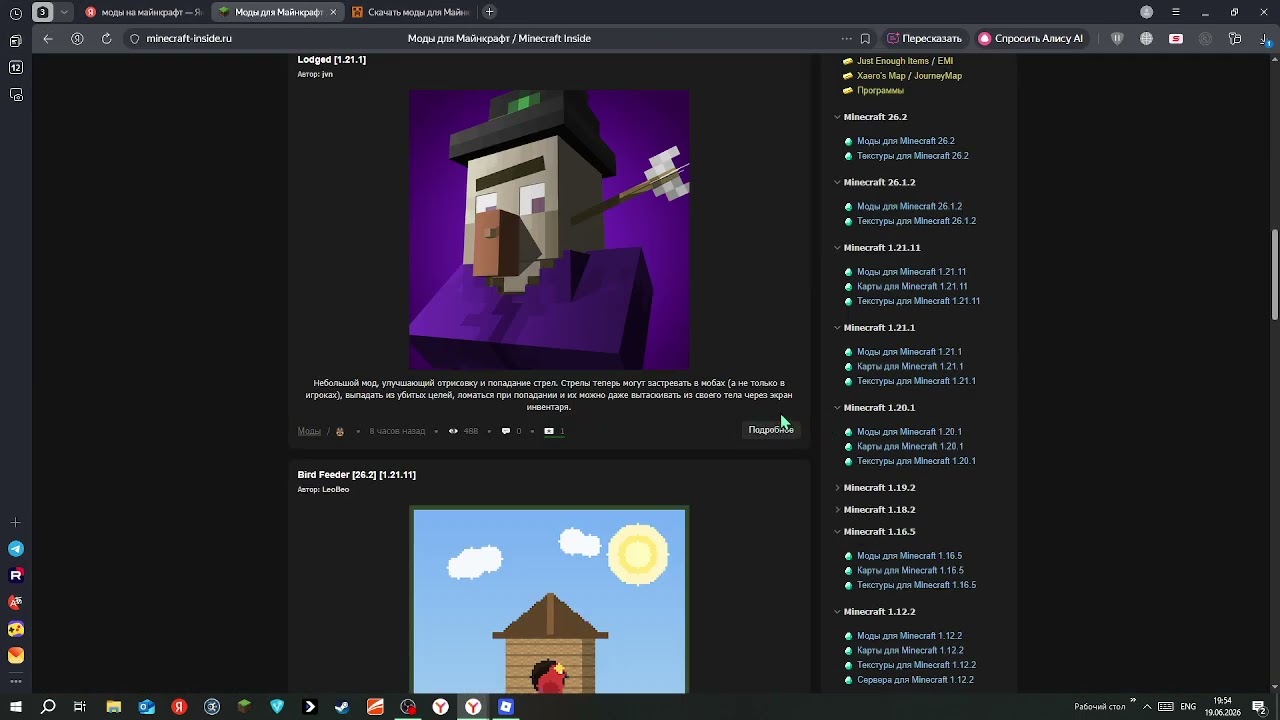Open Outlook from the taskbar
This screenshot has height=720, width=1280.
pos(147,707)
